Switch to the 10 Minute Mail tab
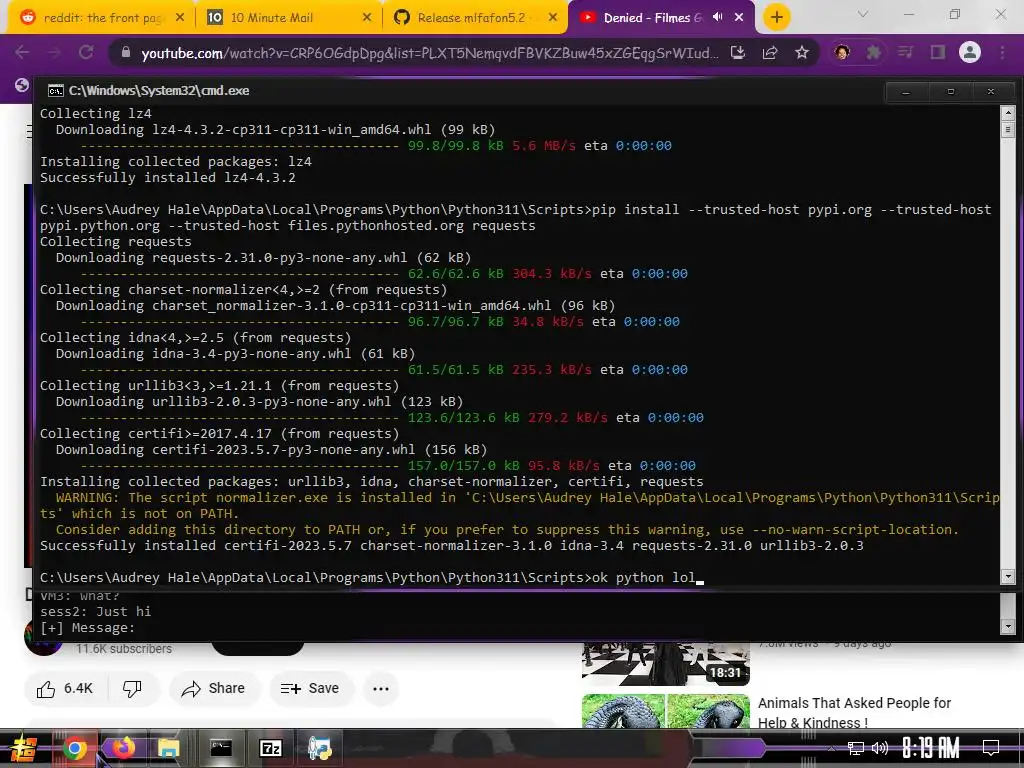 pos(287,18)
